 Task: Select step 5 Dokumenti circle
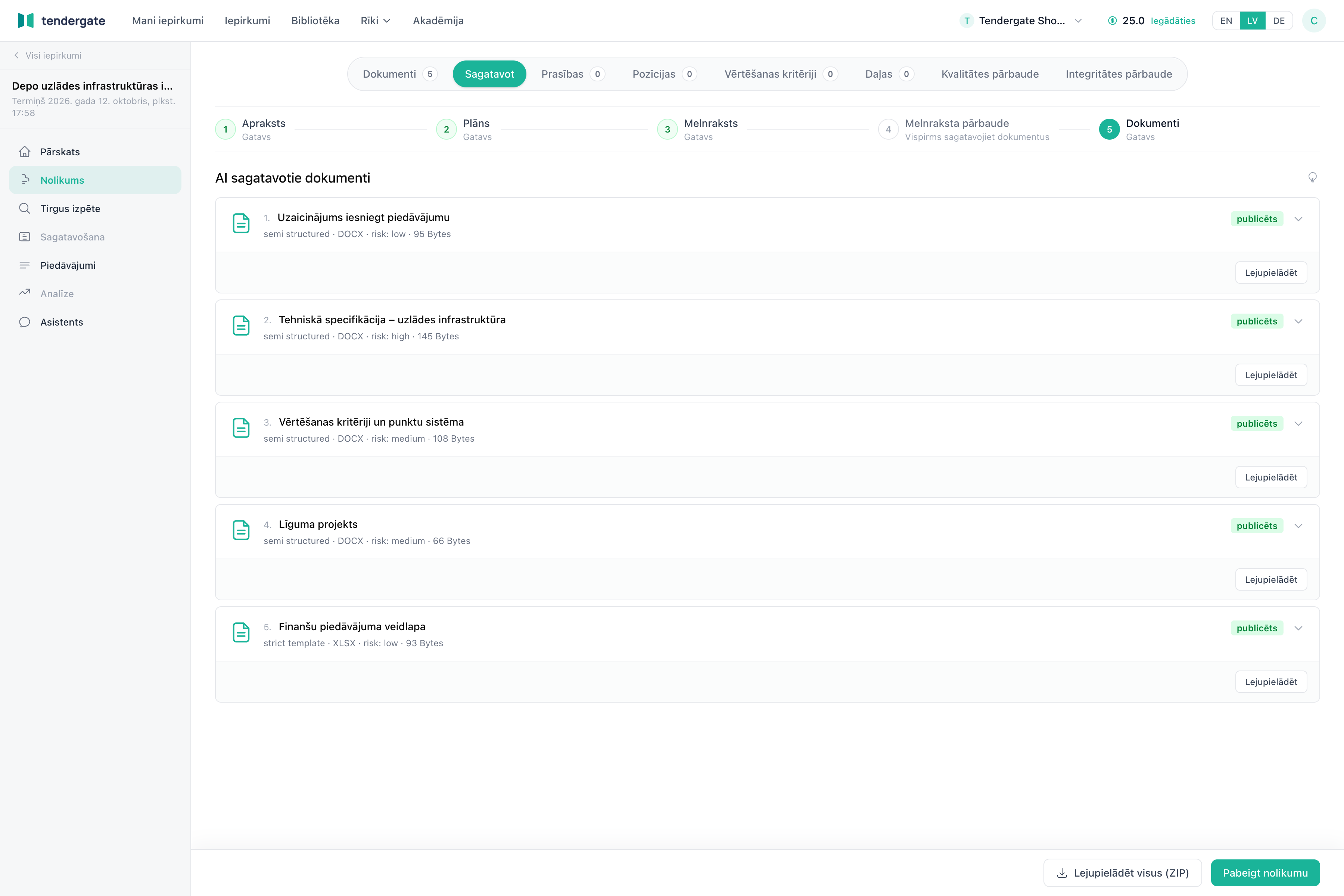click(x=1109, y=129)
